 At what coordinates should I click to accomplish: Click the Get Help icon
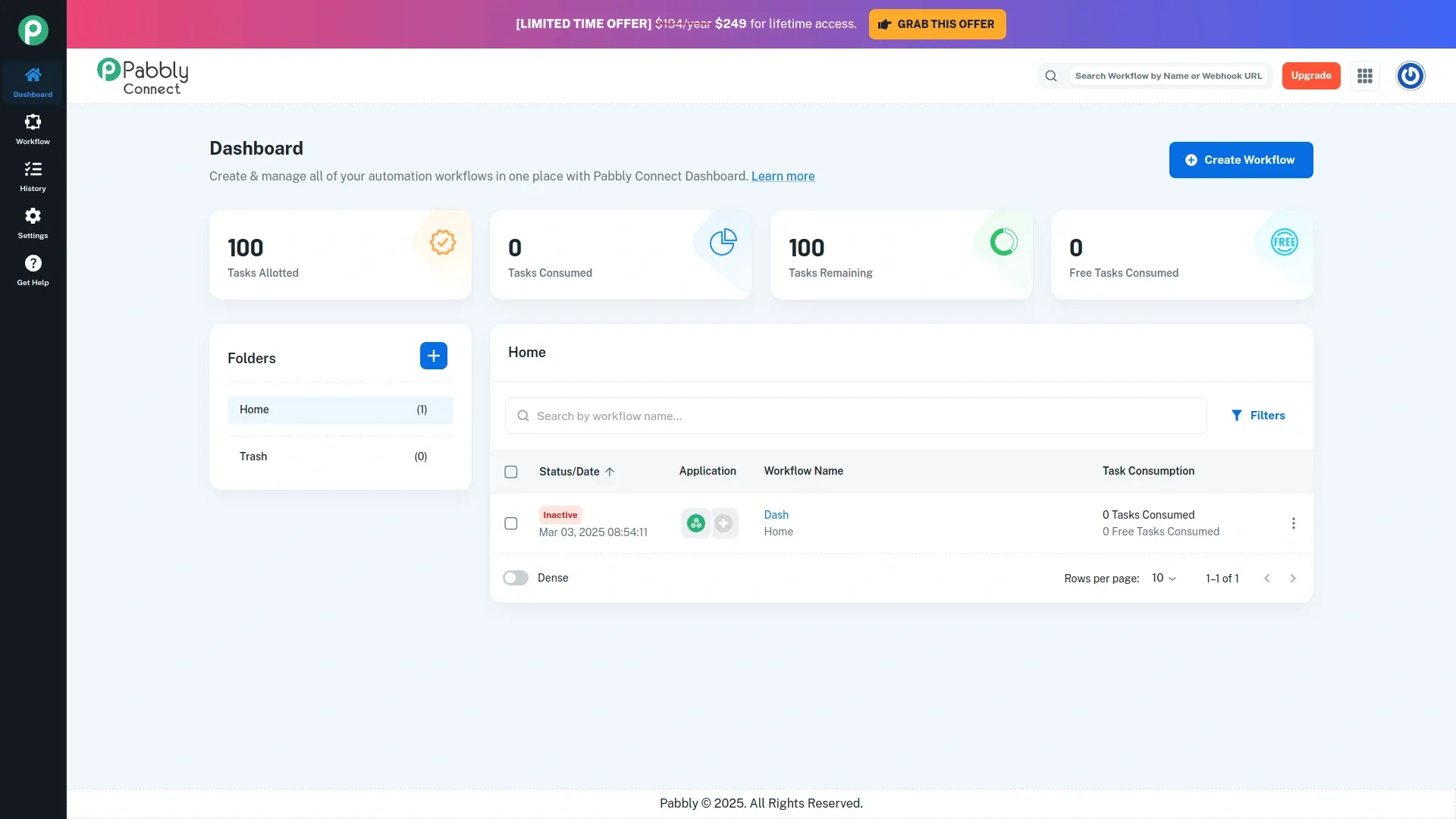[33, 269]
